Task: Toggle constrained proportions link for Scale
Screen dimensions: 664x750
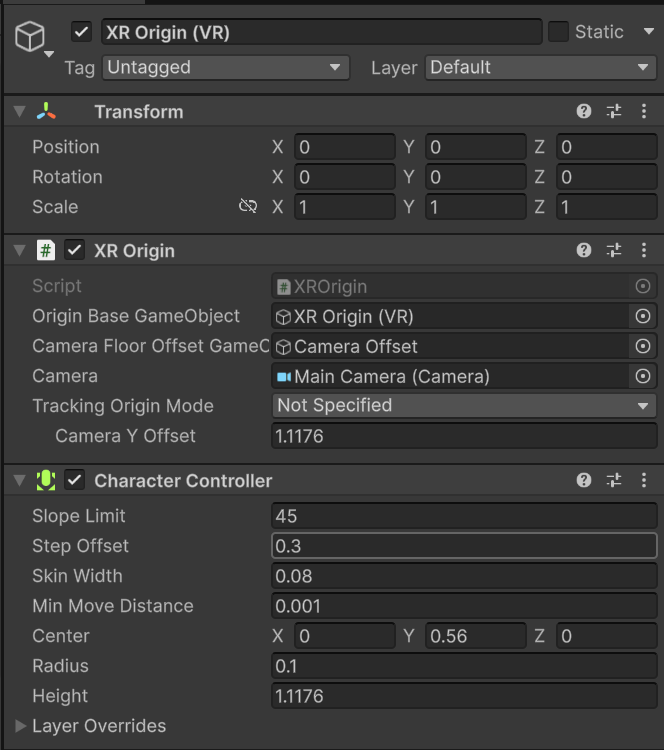Action: tap(248, 207)
